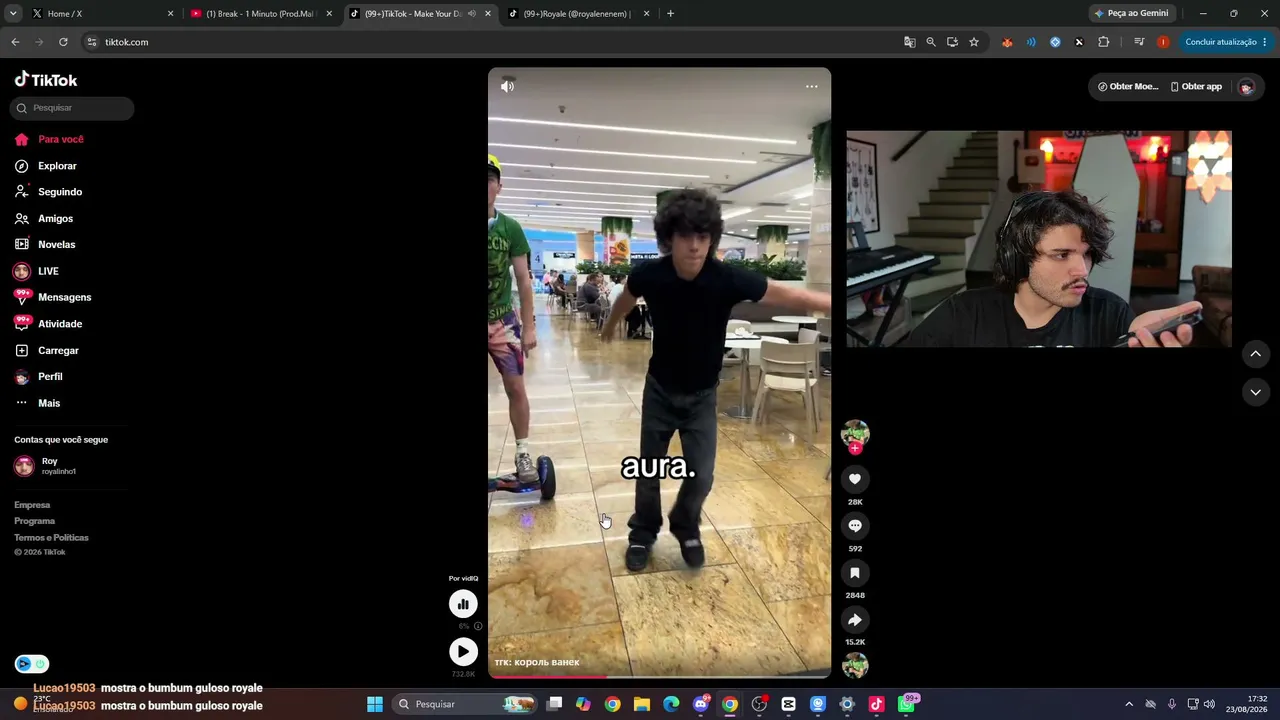Open a new browser tab
1280x720 pixels.
tap(670, 14)
